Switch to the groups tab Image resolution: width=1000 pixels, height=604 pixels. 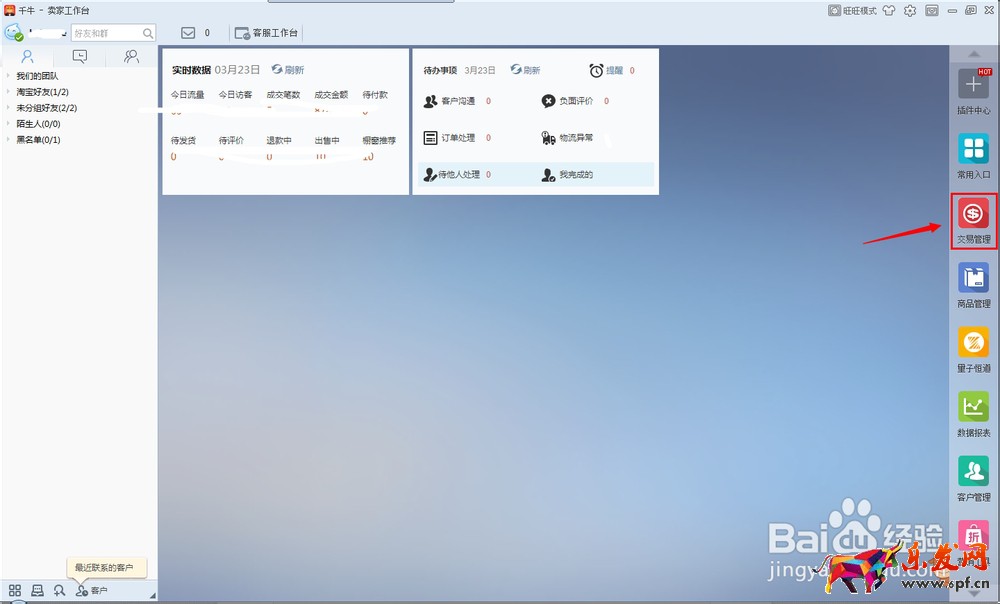coord(131,57)
